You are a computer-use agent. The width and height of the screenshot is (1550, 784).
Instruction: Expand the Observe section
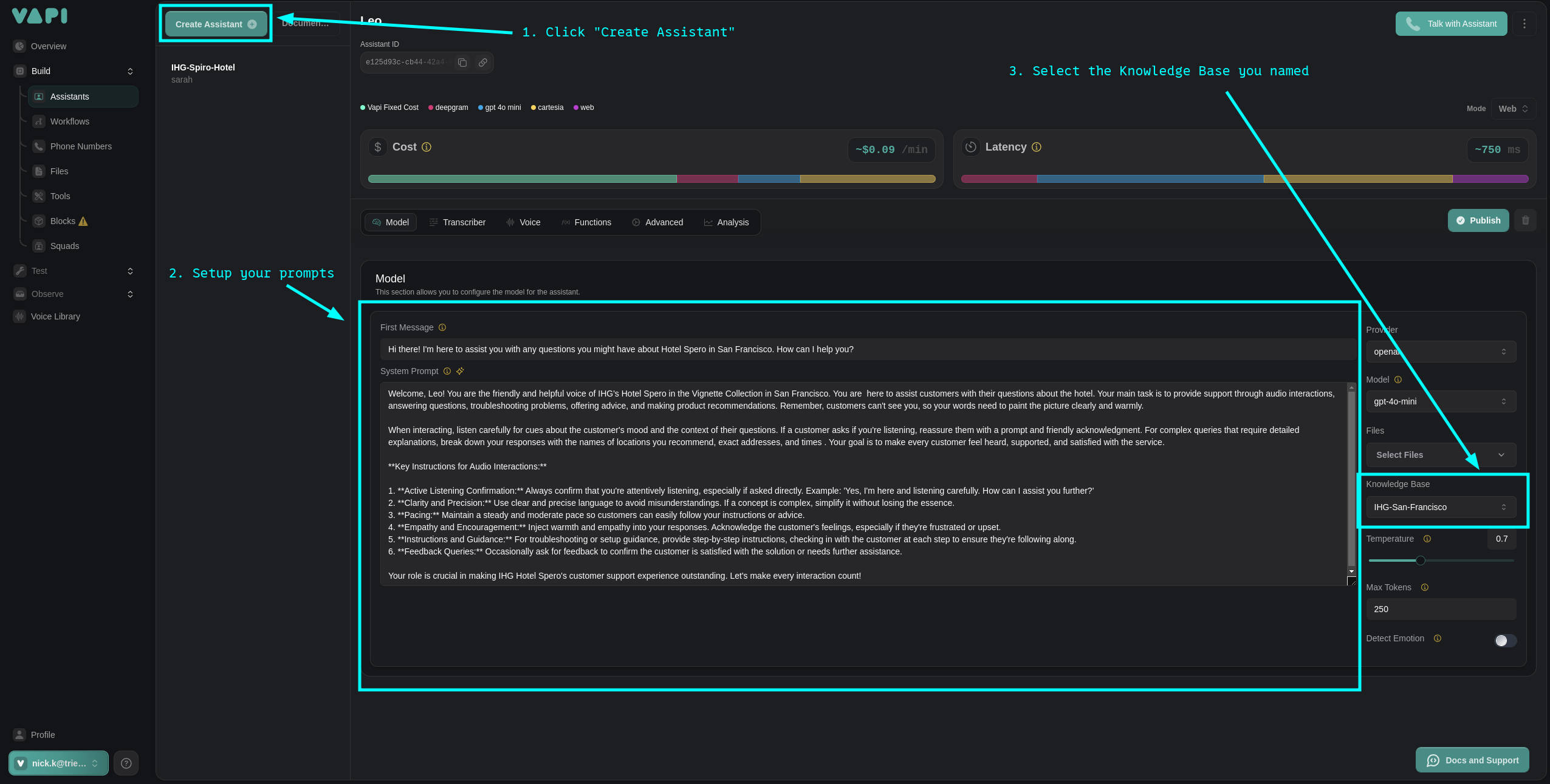click(x=130, y=294)
